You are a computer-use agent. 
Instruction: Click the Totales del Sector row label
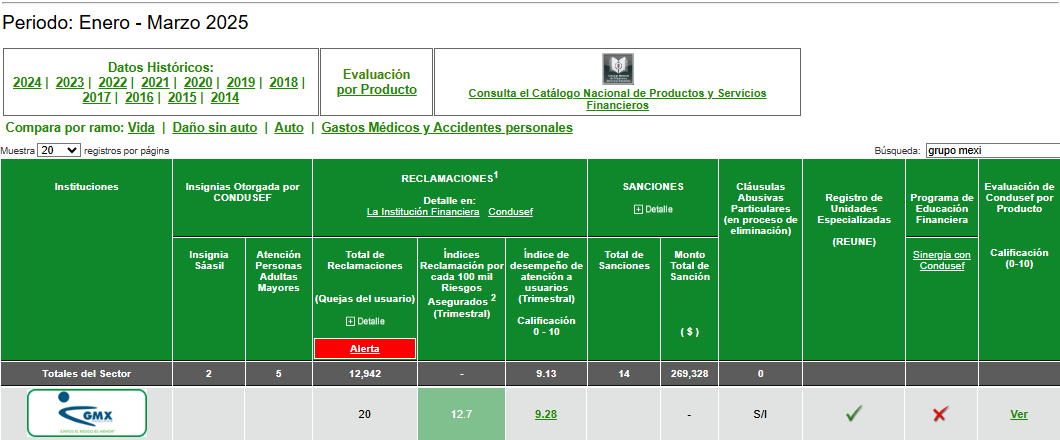[x=87, y=373]
